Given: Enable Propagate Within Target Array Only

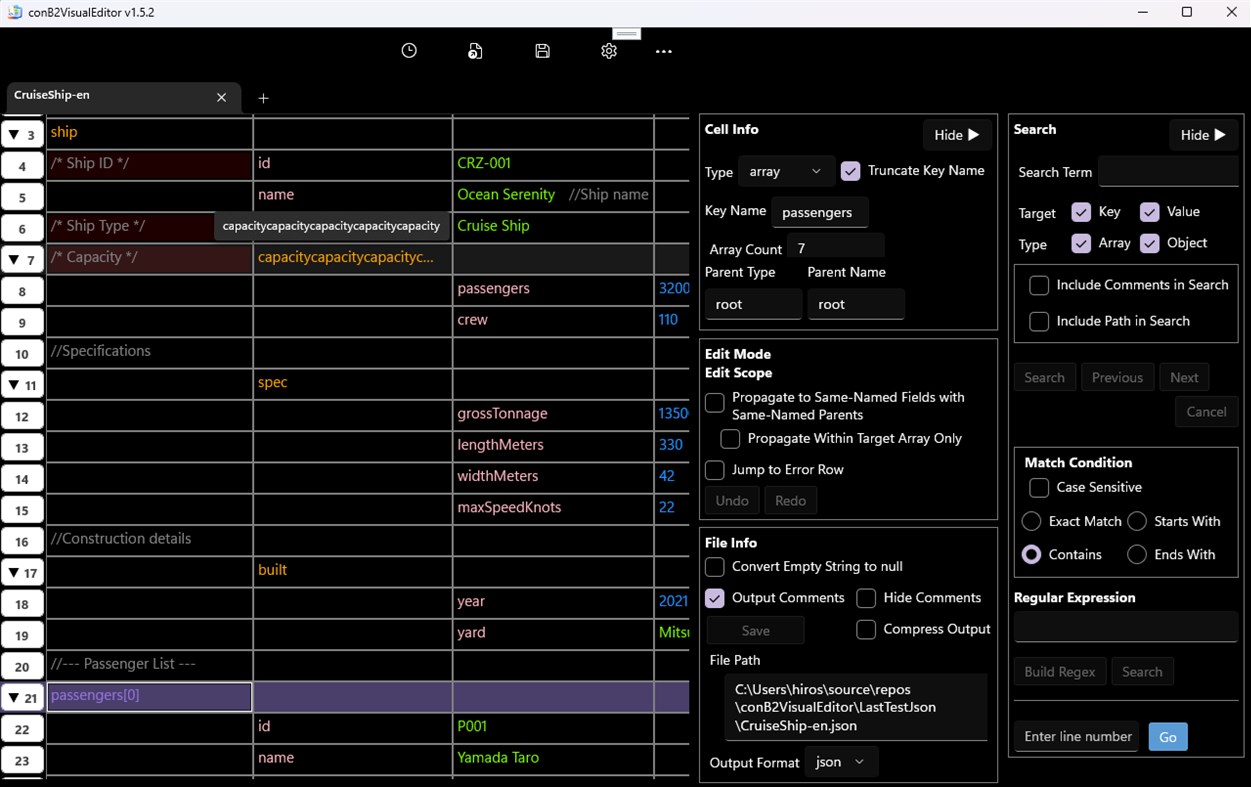Looking at the screenshot, I should pos(730,439).
